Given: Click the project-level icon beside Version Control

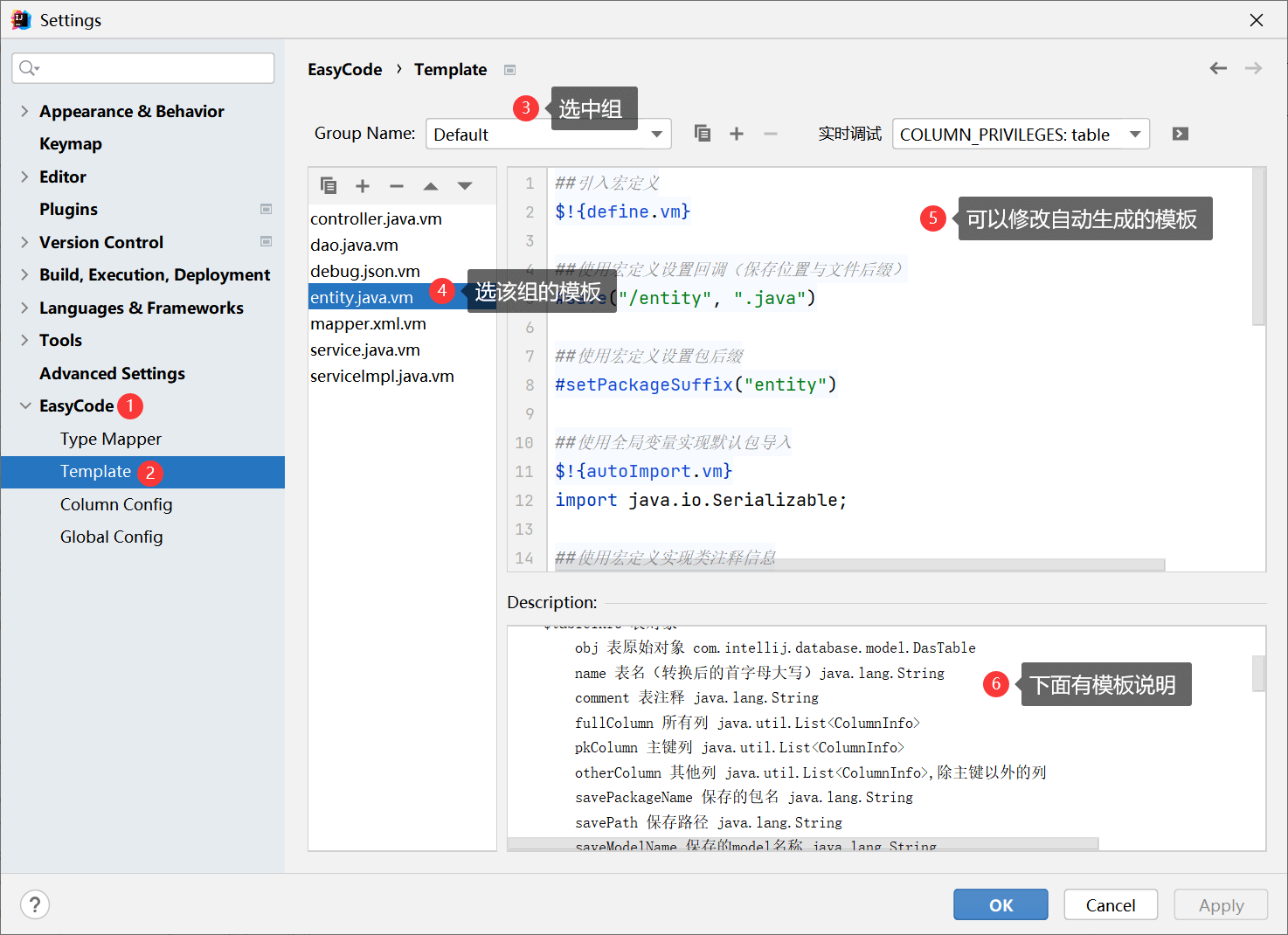Looking at the screenshot, I should point(267,241).
